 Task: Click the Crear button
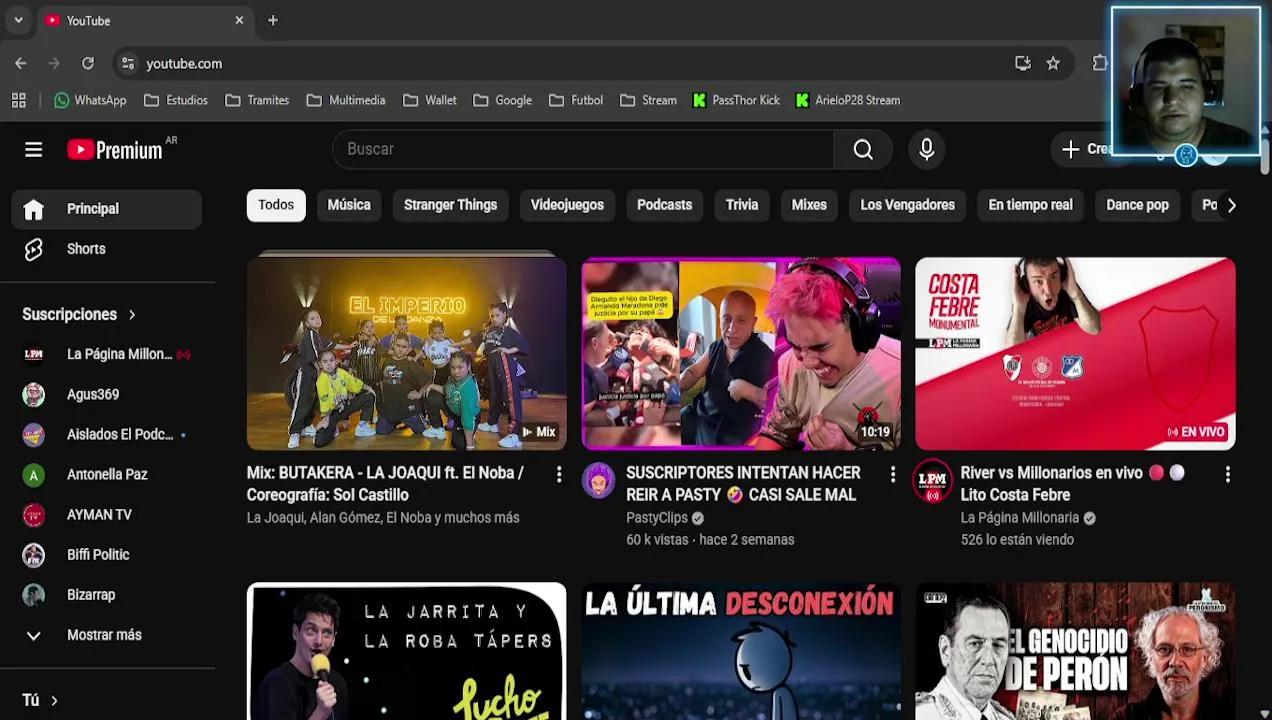coord(1086,149)
